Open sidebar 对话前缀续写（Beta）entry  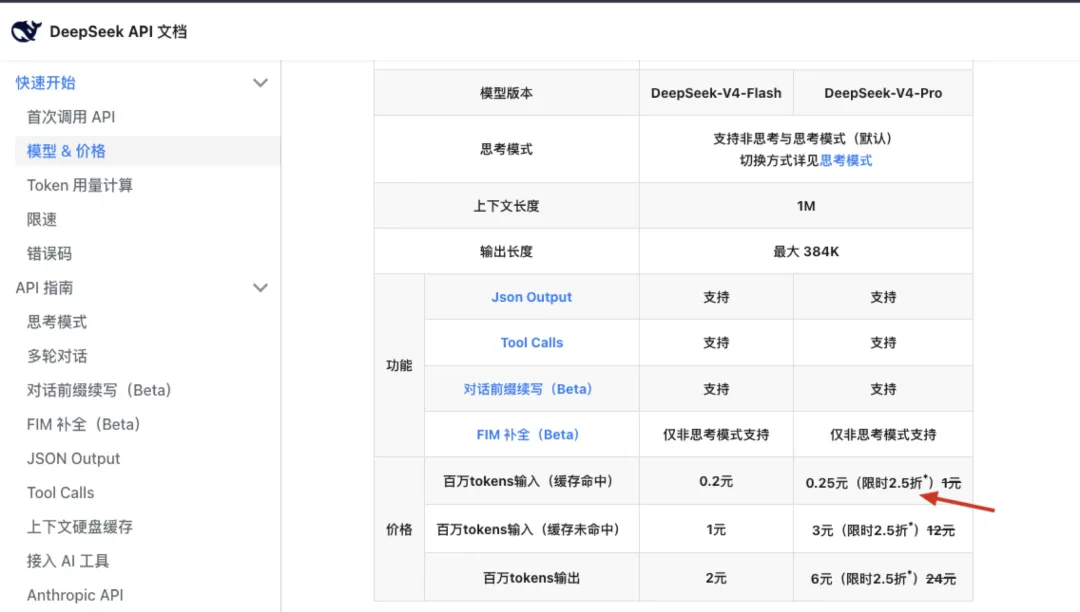click(99, 390)
